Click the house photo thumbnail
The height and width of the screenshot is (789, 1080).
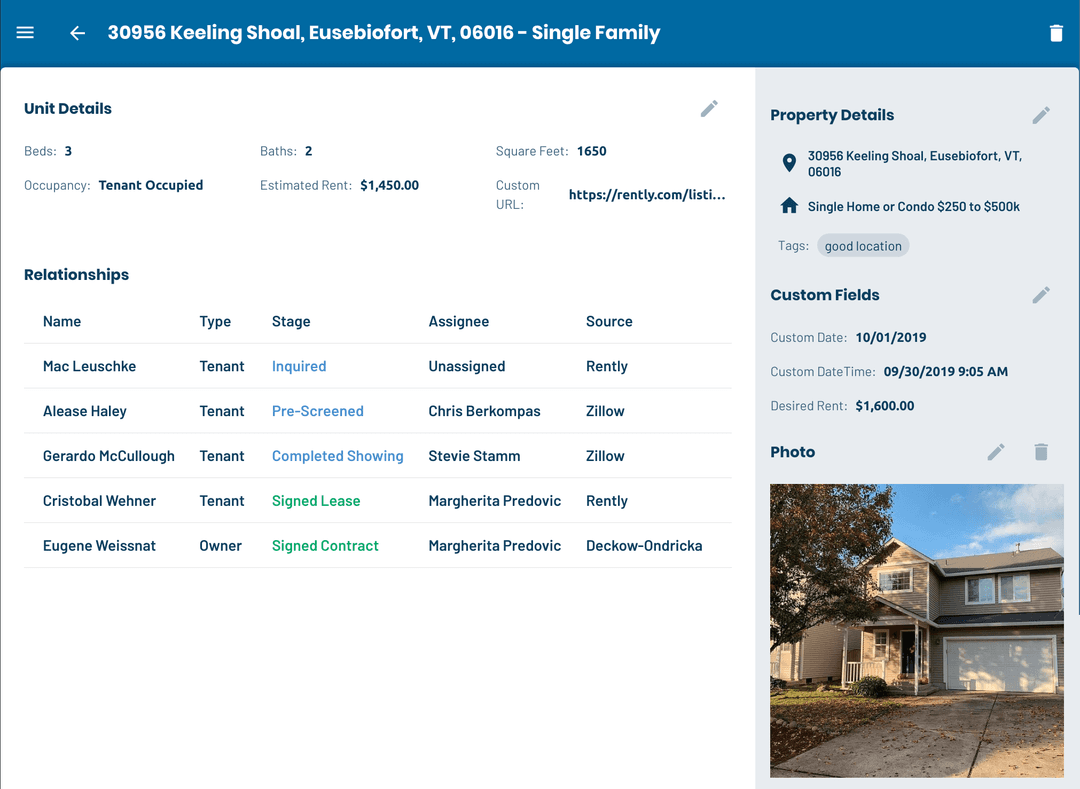916,630
